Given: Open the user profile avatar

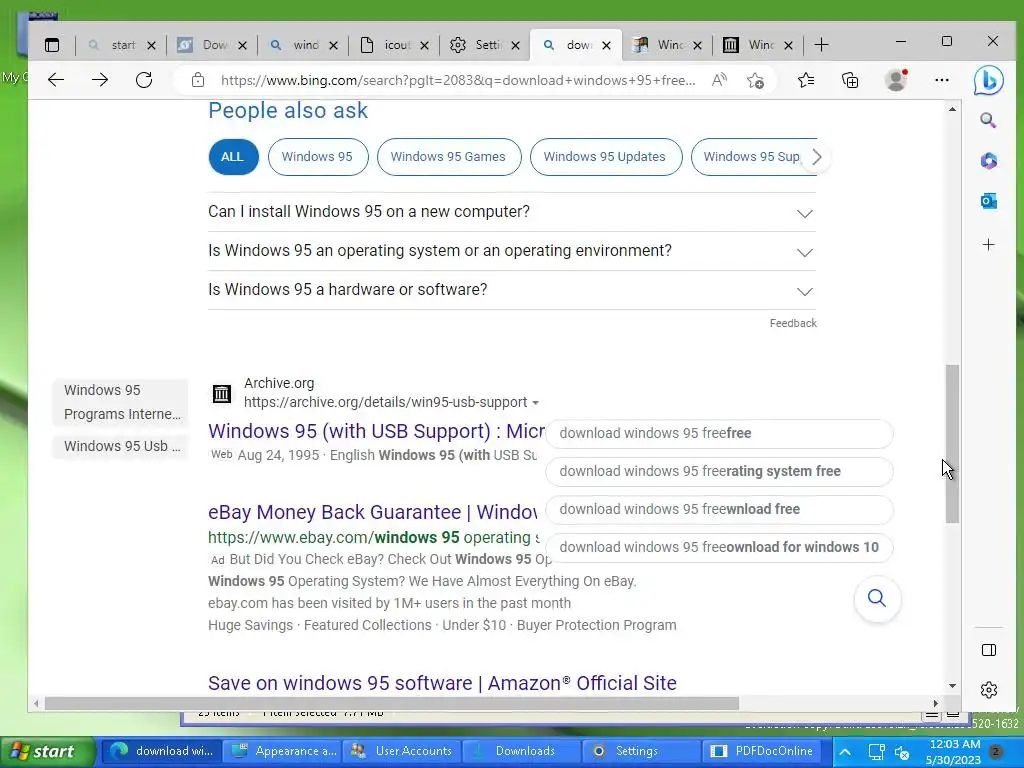Looking at the screenshot, I should (896, 80).
